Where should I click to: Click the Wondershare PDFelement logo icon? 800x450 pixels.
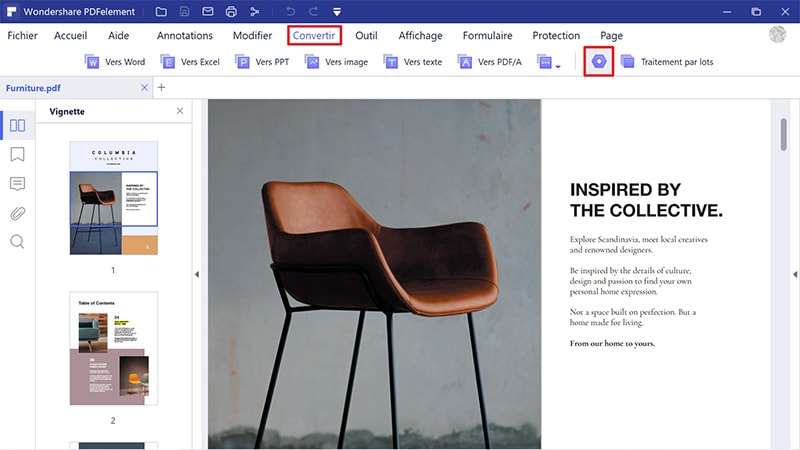point(12,11)
